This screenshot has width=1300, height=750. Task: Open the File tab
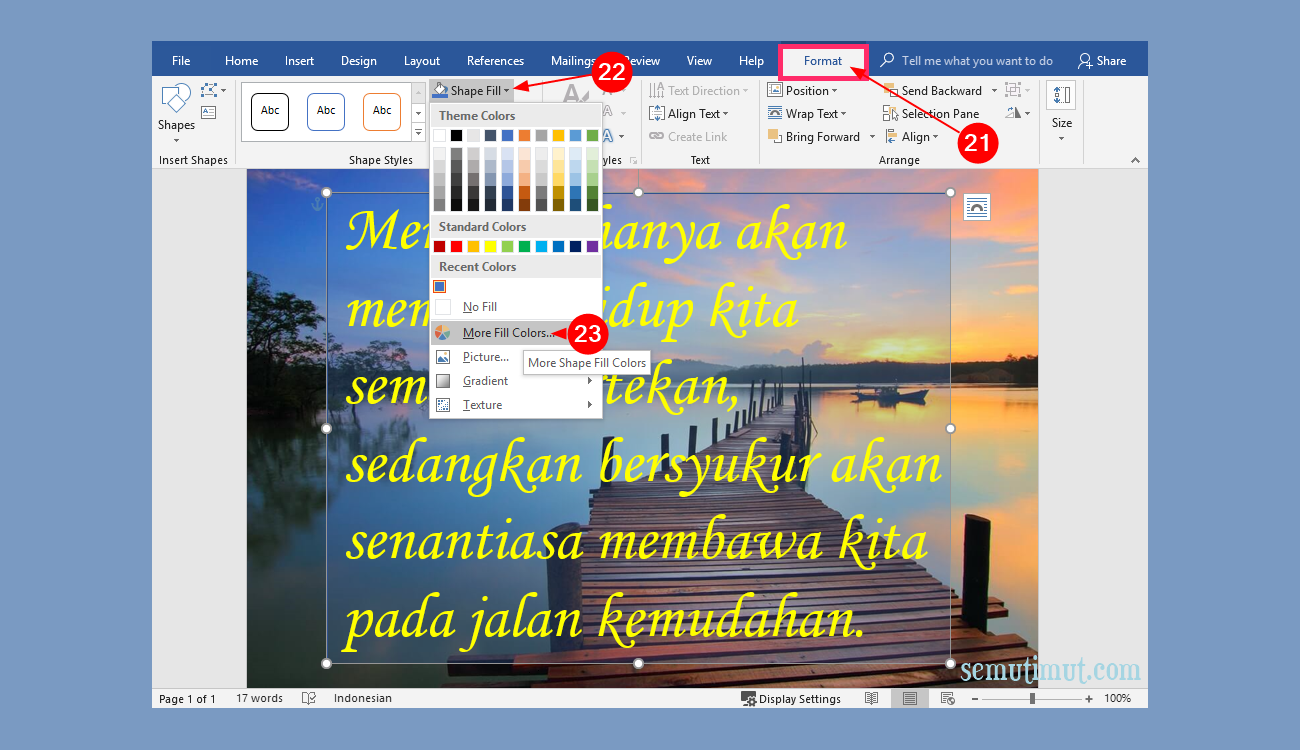click(181, 61)
